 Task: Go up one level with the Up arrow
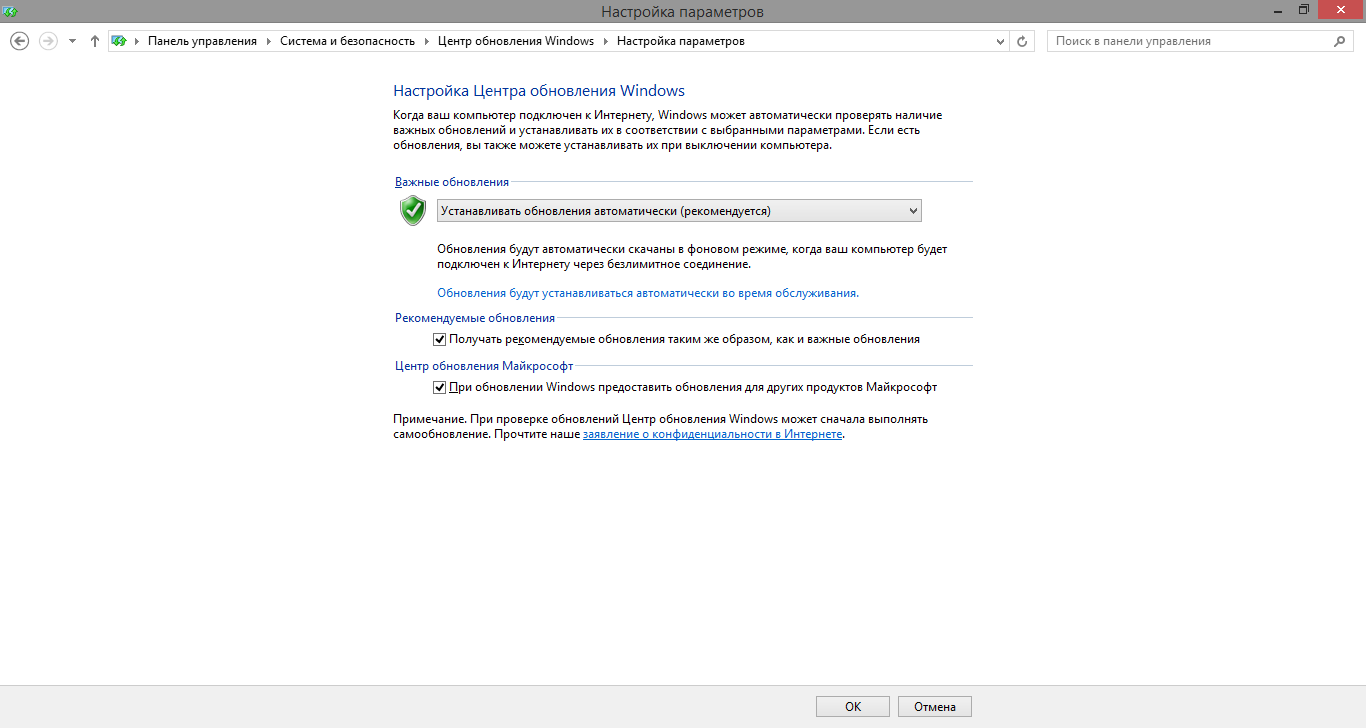[x=95, y=41]
